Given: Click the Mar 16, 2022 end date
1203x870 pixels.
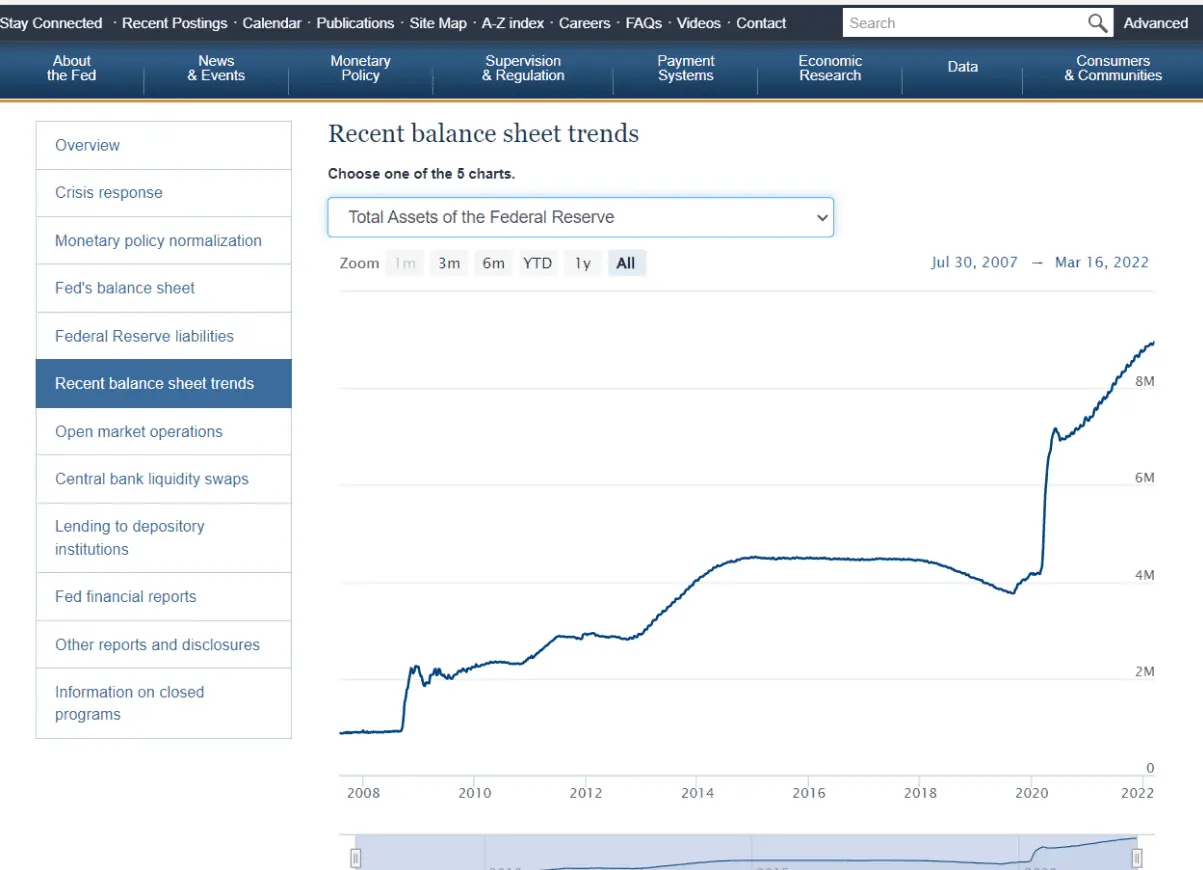Looking at the screenshot, I should click(1101, 262).
